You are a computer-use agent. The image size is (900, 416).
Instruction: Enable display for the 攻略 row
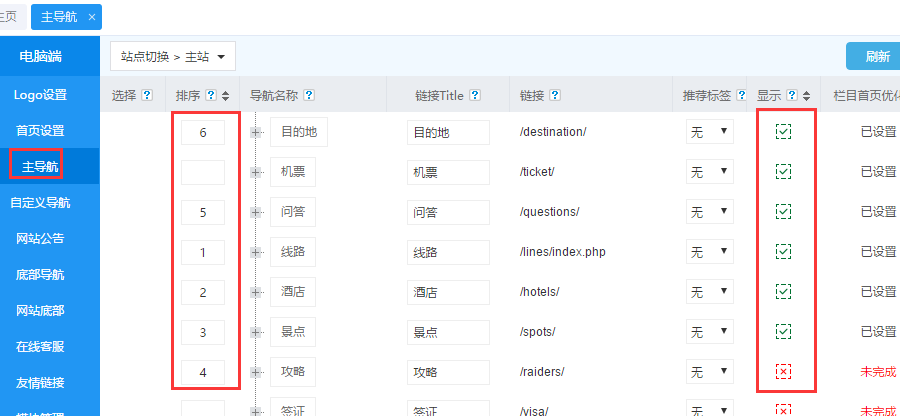coord(784,372)
